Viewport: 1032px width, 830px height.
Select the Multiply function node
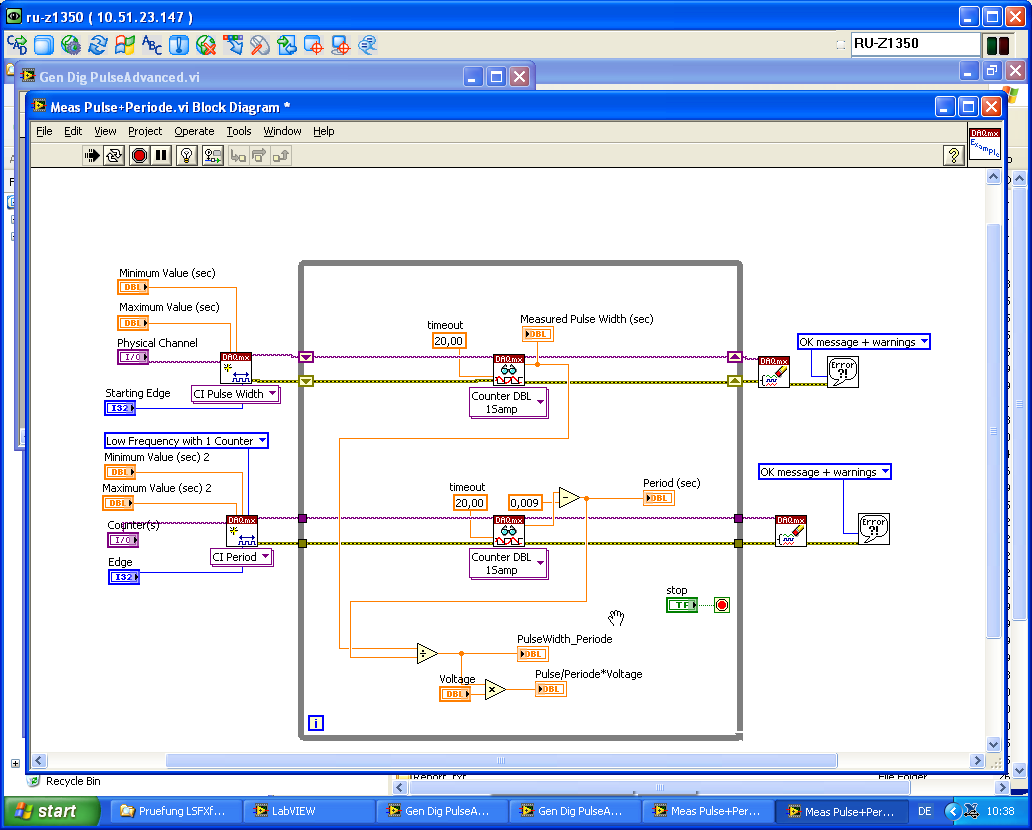[495, 689]
